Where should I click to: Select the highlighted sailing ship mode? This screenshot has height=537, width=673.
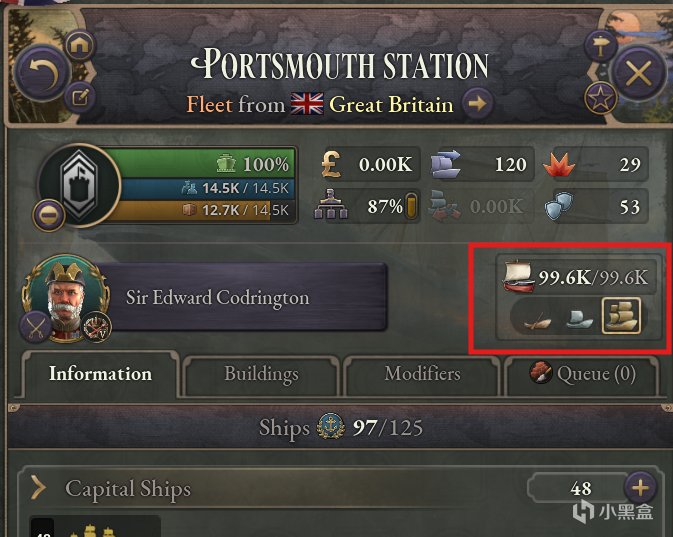tap(620, 317)
